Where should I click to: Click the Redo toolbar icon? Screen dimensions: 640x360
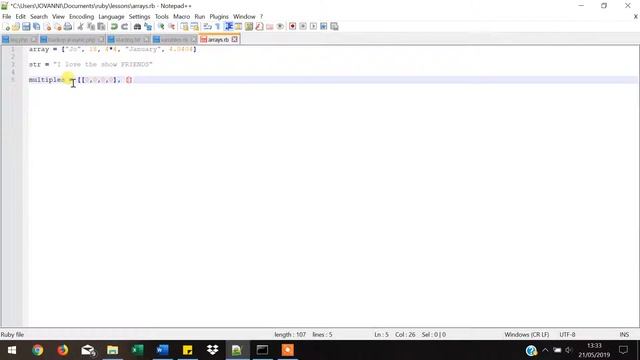pos(124,27)
